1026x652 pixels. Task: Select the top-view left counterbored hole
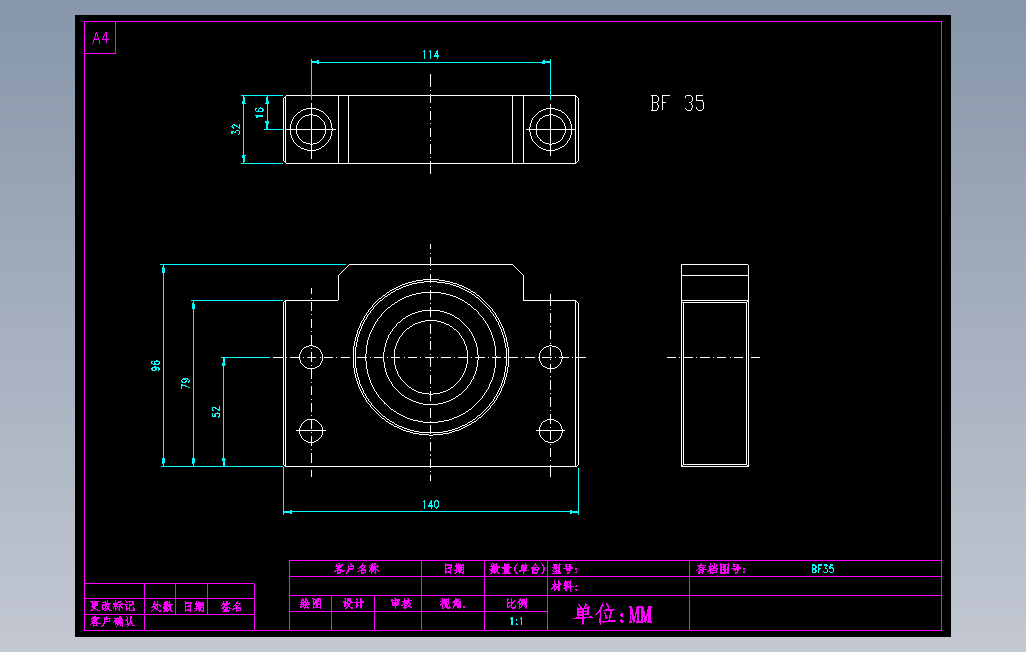311,129
